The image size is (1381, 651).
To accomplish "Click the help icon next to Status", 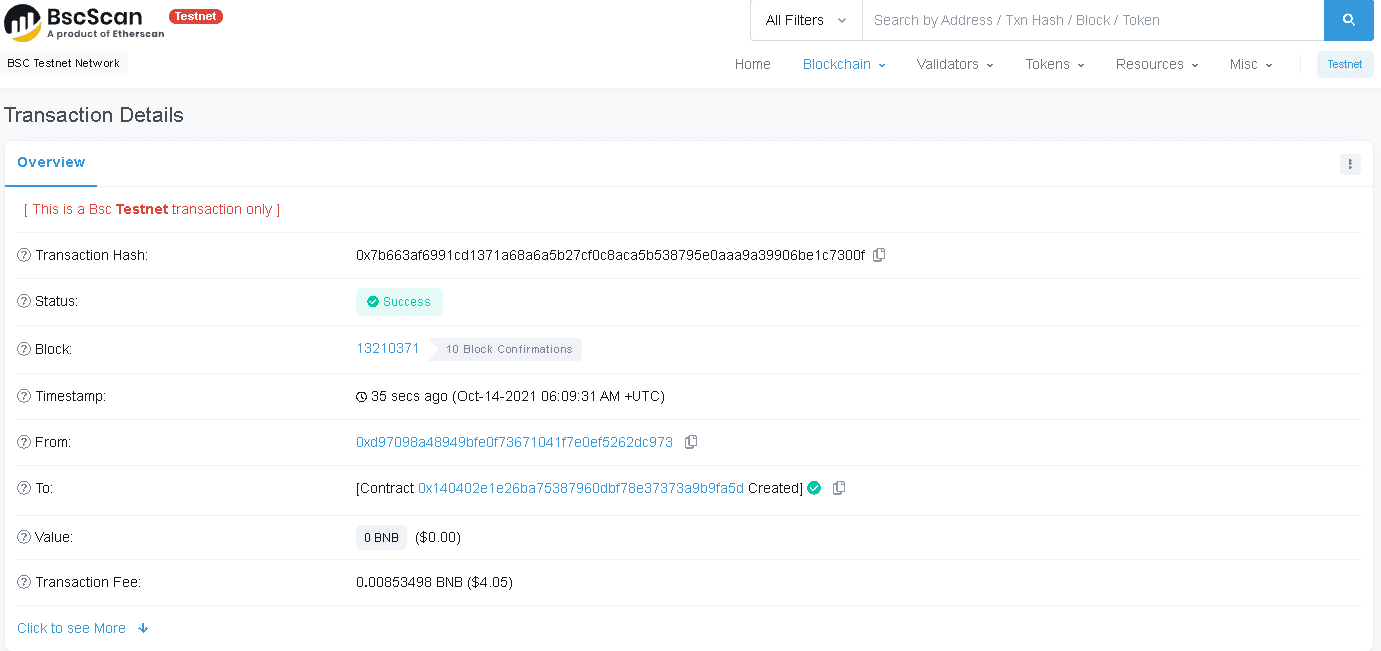I will (24, 301).
